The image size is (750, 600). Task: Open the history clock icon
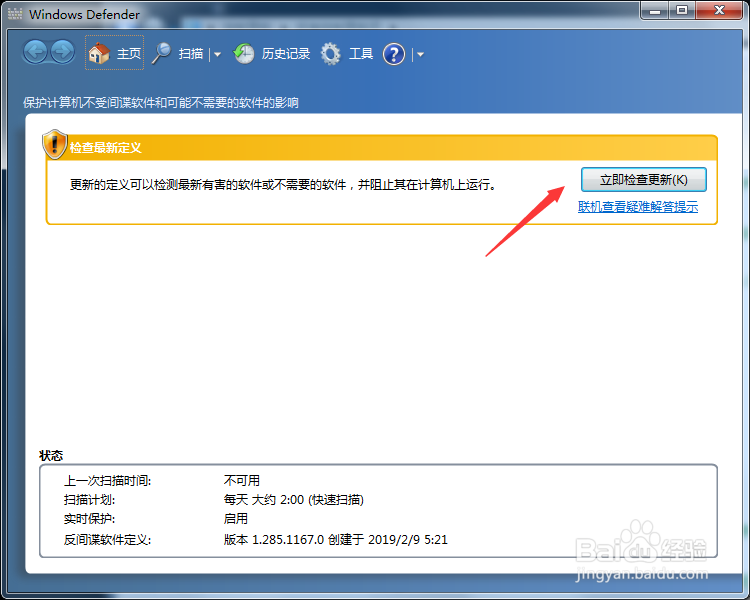tap(244, 53)
